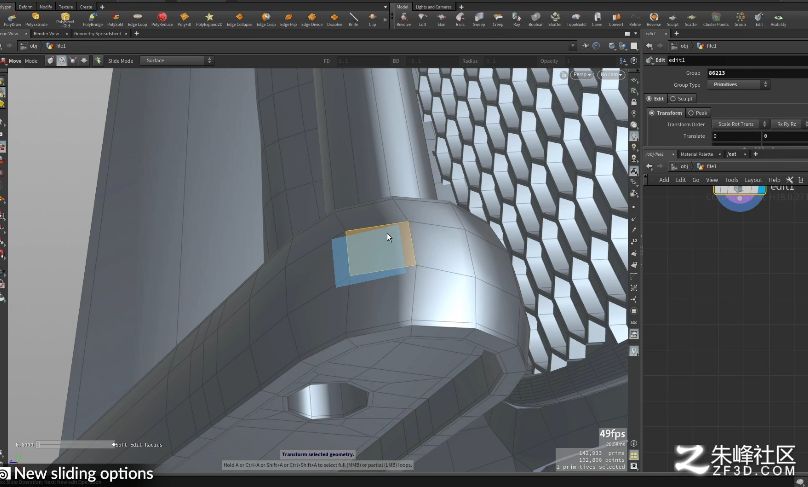Click the wrench icon in network editor
Viewport: 808px width, 487px height.
point(789,180)
